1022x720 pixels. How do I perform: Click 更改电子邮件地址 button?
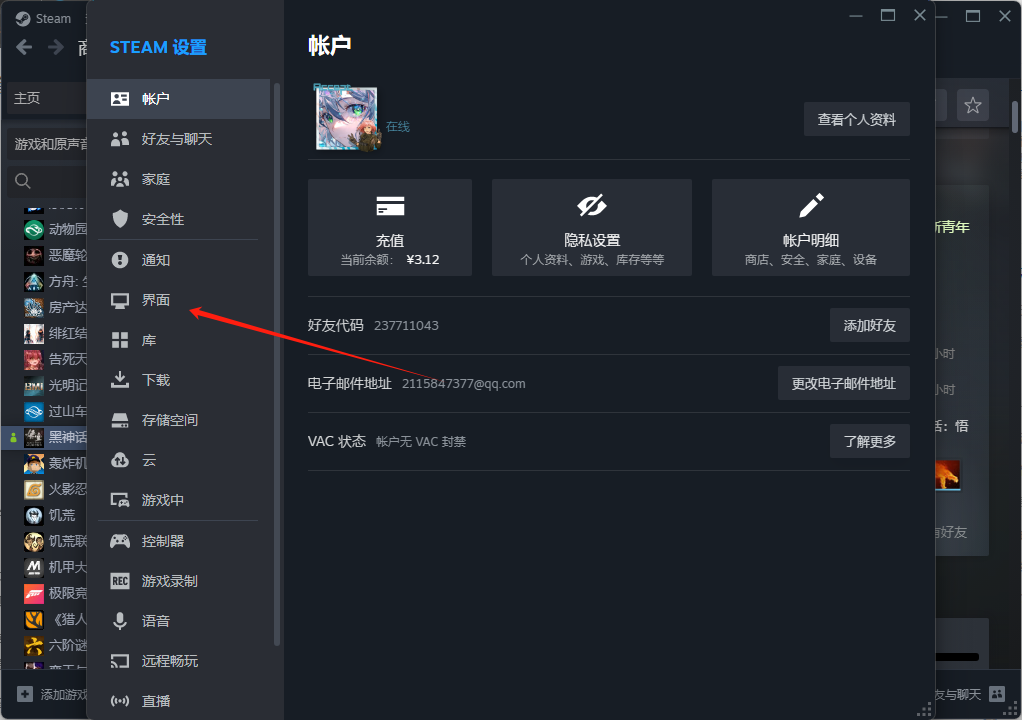pos(843,383)
